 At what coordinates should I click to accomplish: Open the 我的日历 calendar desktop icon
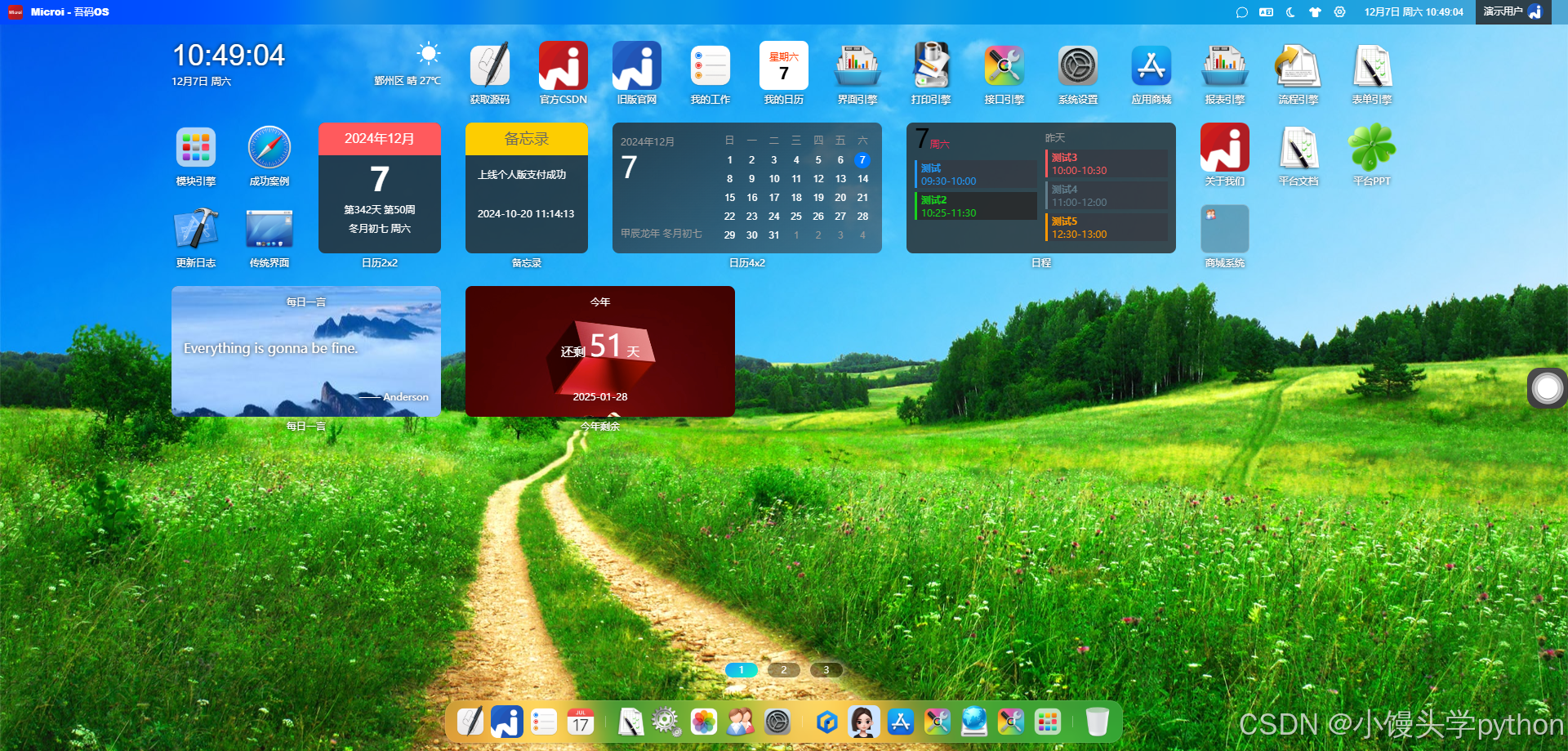(x=784, y=65)
